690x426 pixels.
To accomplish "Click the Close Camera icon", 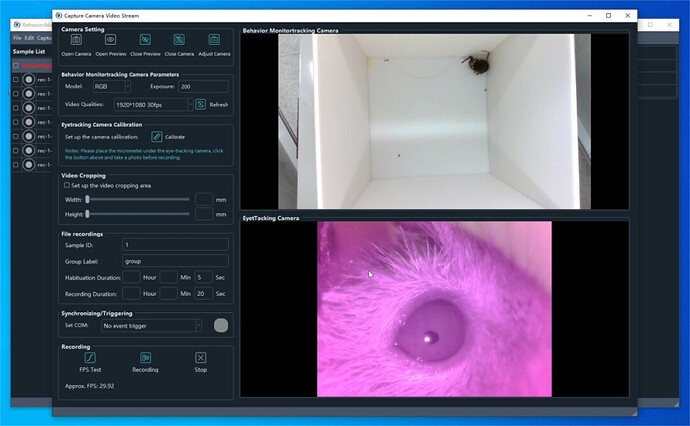I will [x=179, y=40].
